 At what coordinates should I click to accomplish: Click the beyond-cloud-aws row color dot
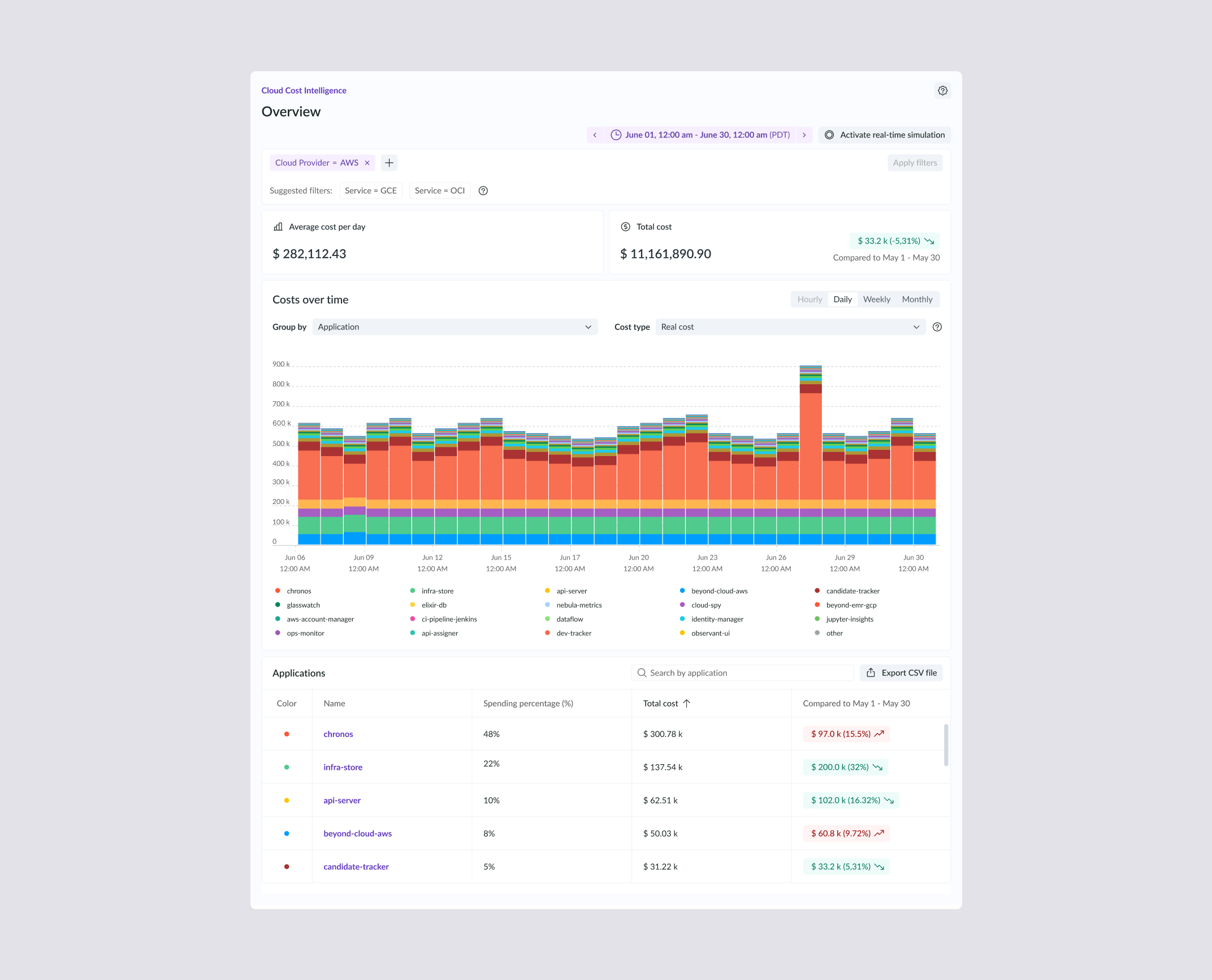click(x=287, y=834)
